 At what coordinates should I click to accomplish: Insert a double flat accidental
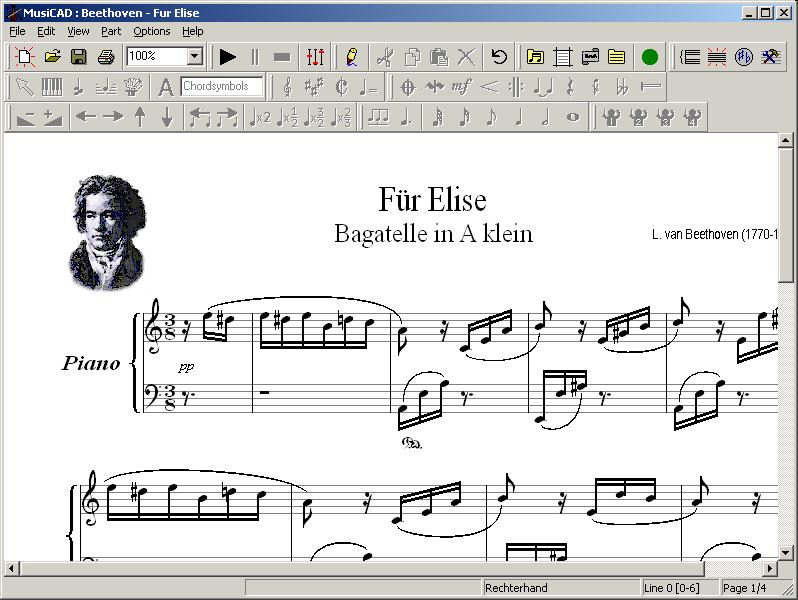point(622,87)
